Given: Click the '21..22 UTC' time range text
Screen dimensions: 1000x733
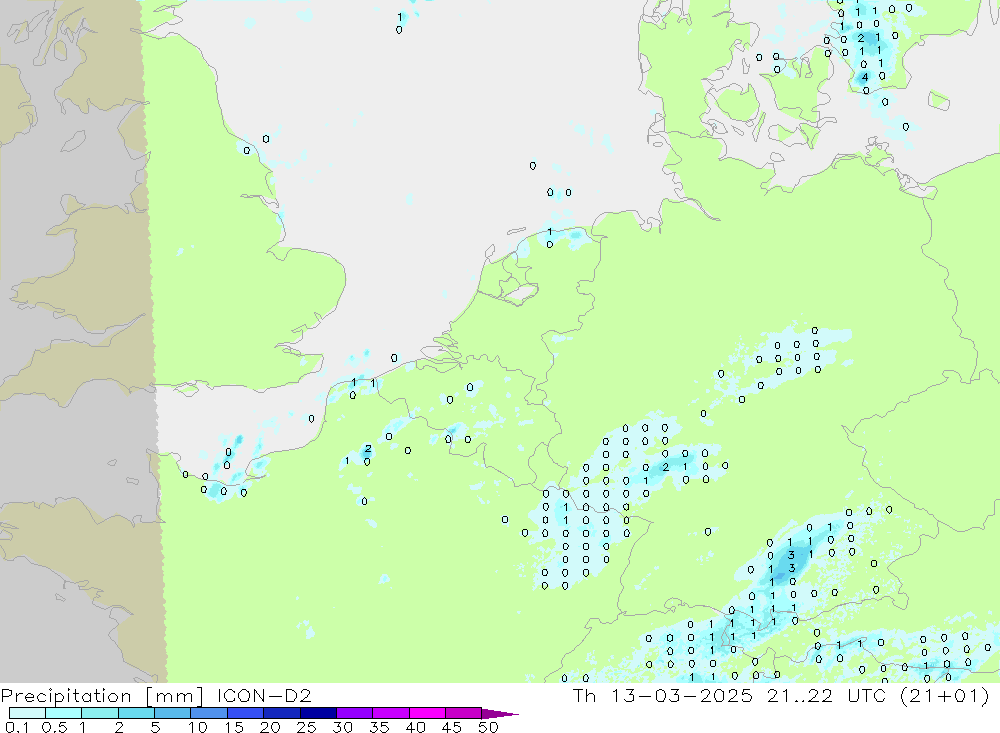Looking at the screenshot, I should [827, 695].
